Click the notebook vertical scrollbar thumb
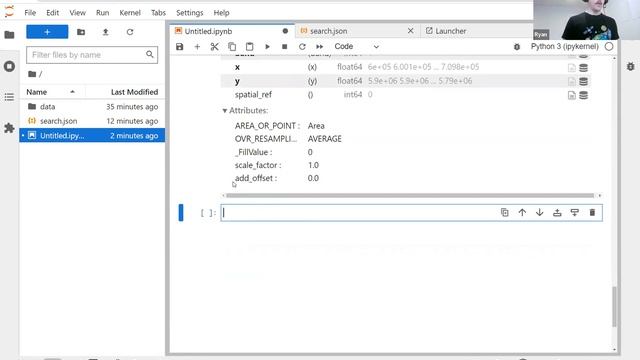 tap(614, 307)
